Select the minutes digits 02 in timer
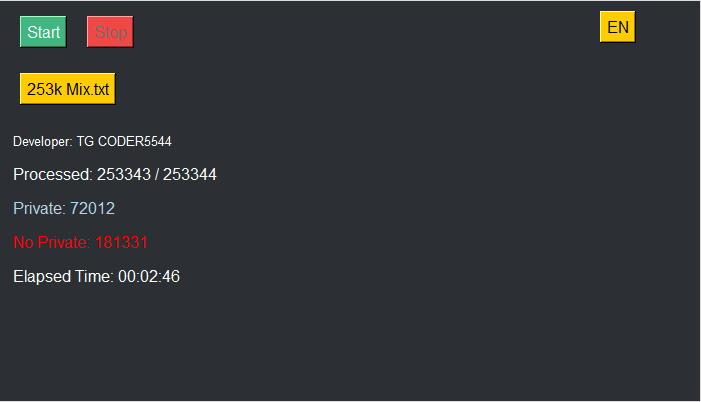The height and width of the screenshot is (402, 701). 149,277
